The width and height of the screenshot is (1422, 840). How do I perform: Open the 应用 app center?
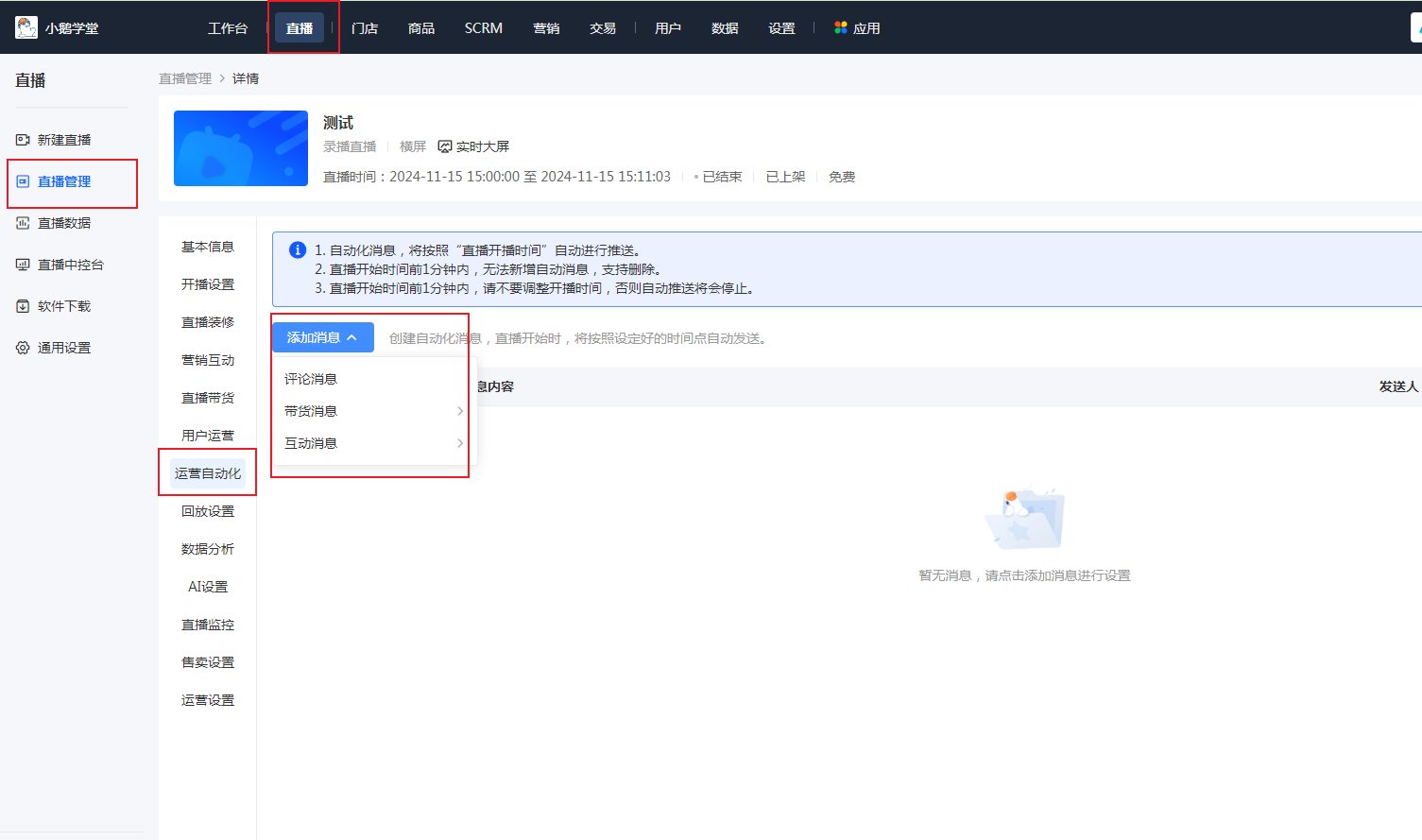pyautogui.click(x=855, y=27)
